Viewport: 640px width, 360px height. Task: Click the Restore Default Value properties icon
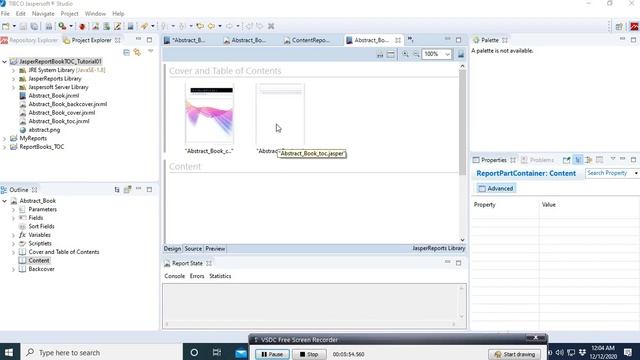pos(599,160)
